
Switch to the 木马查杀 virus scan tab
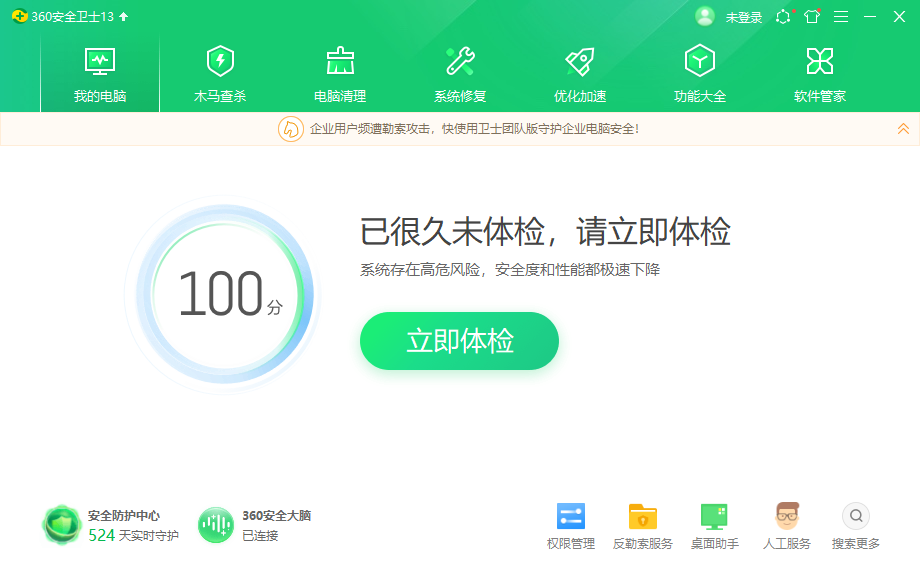pyautogui.click(x=218, y=70)
